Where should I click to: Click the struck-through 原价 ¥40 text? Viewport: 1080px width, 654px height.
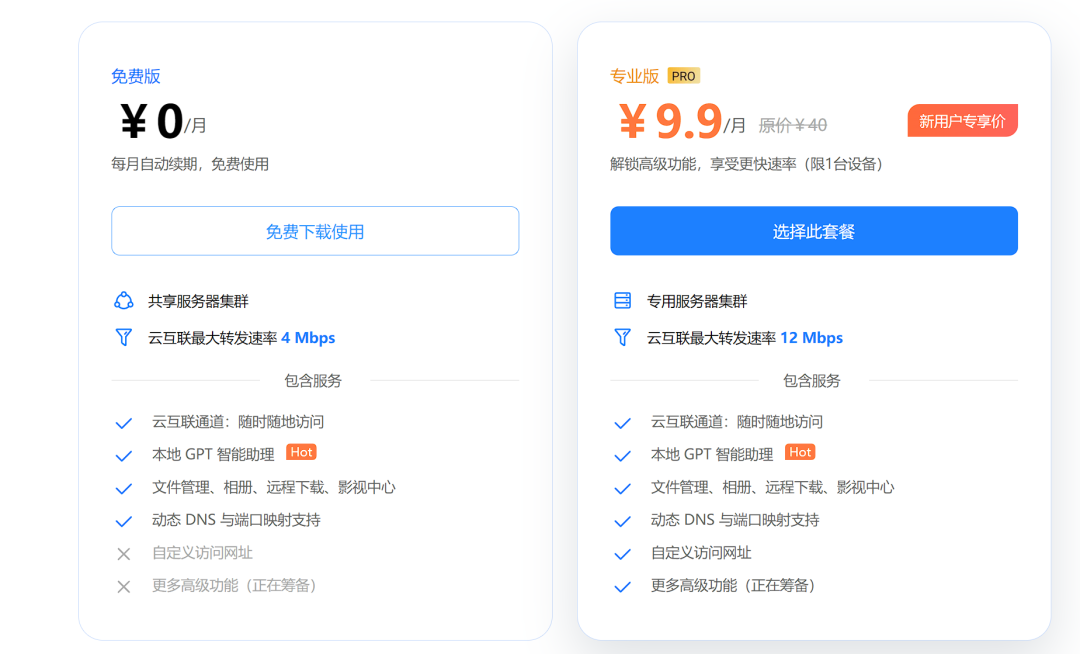(x=793, y=125)
